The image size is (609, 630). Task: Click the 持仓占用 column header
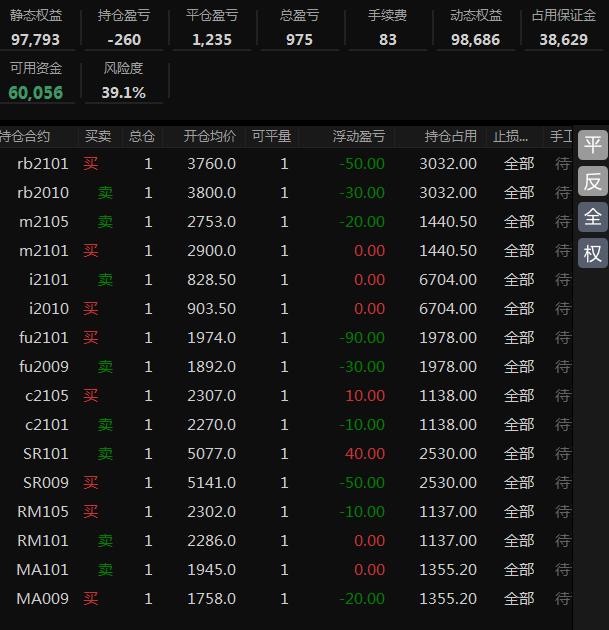point(451,137)
